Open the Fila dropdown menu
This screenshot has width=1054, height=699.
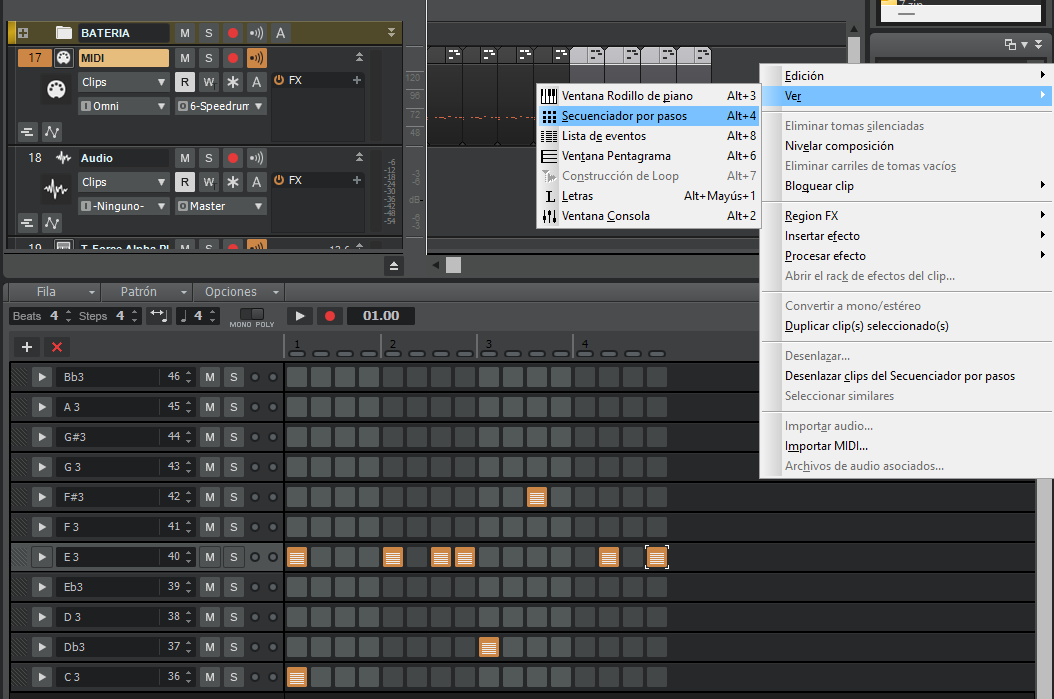[55, 292]
